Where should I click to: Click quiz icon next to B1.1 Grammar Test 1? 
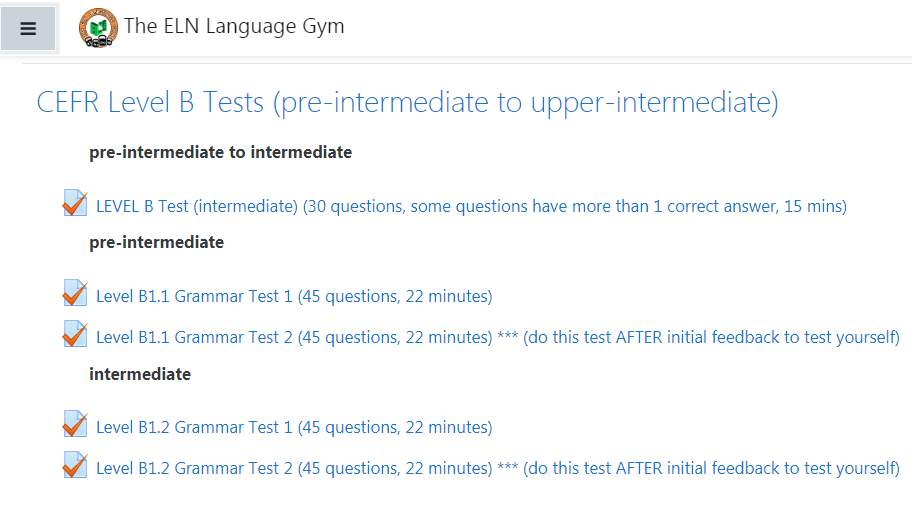74,293
